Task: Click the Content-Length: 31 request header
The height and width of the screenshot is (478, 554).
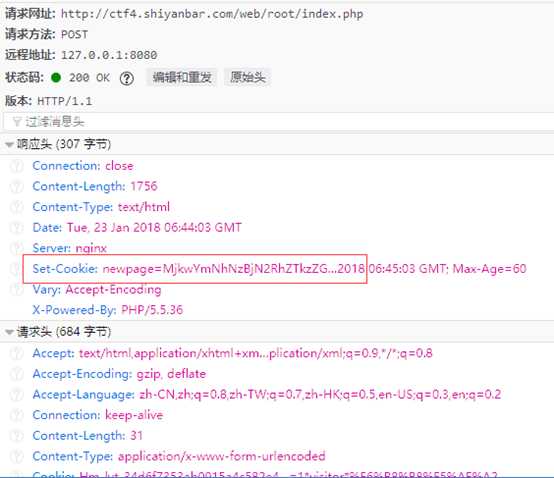Action: 88,436
